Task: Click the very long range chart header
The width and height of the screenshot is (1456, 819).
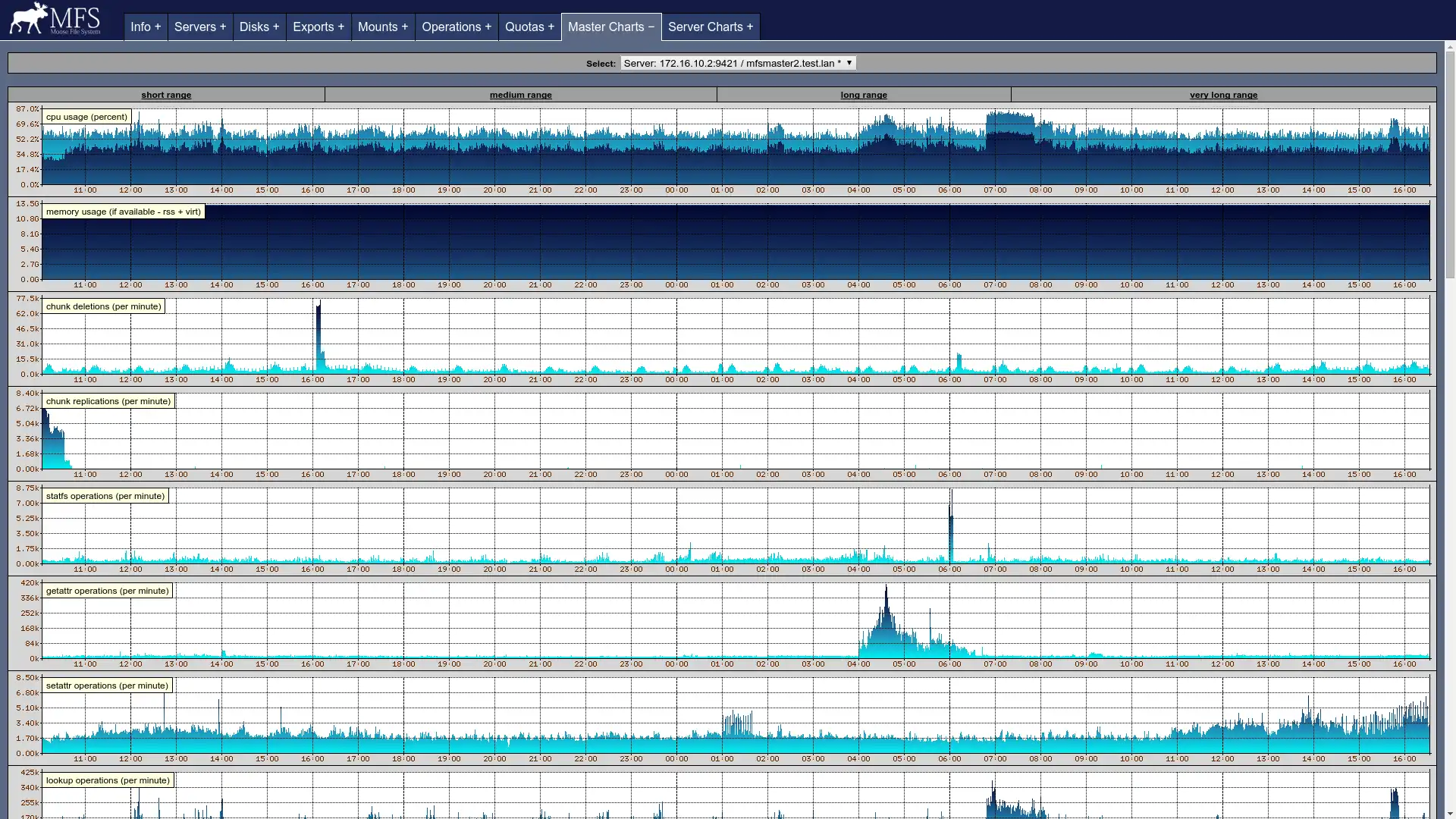Action: coord(1223,94)
